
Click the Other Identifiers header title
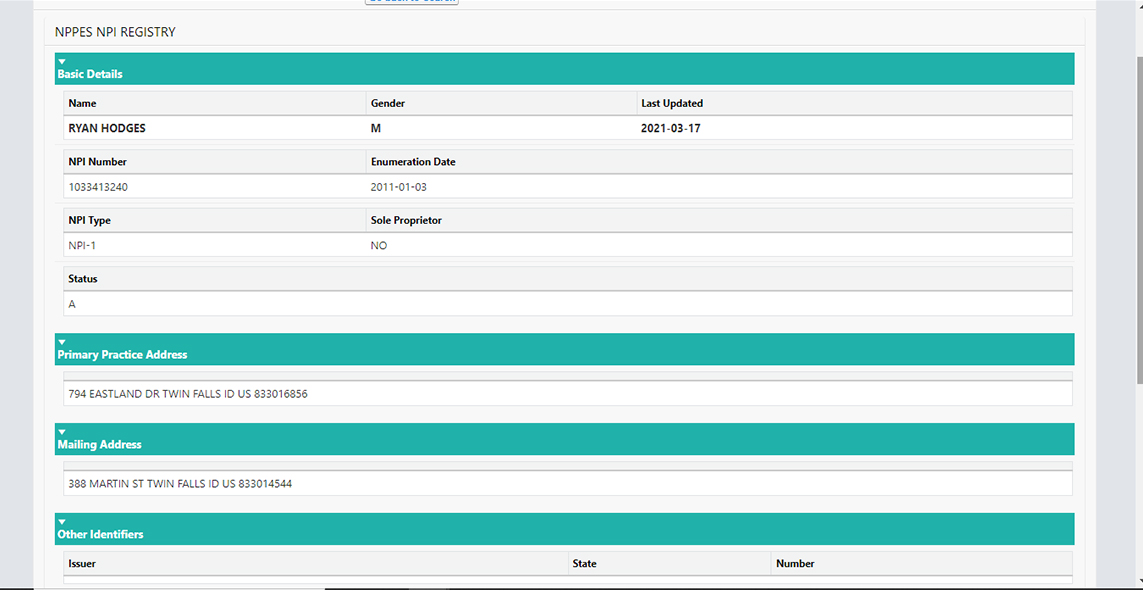pyautogui.click(x=100, y=534)
